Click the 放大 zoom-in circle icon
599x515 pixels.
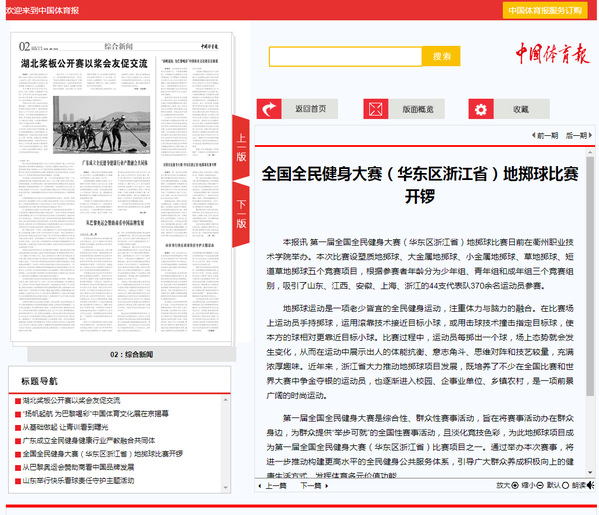(x=515, y=485)
